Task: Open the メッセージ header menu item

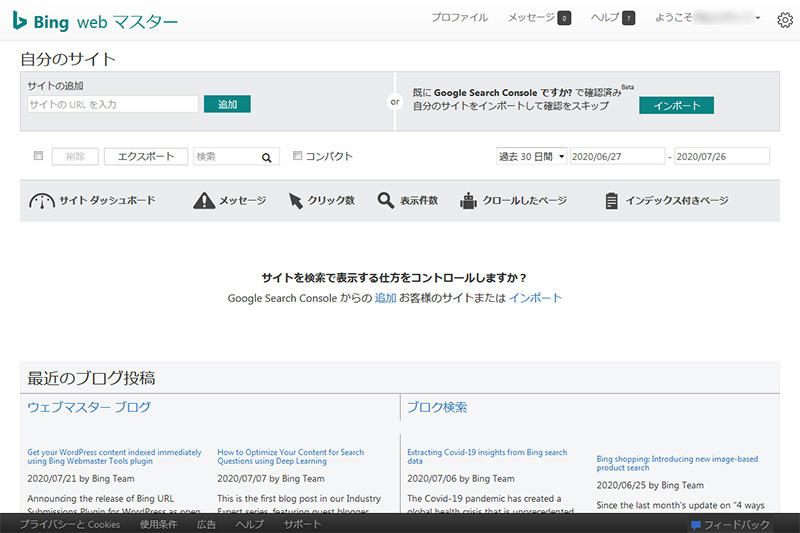Action: point(531,17)
